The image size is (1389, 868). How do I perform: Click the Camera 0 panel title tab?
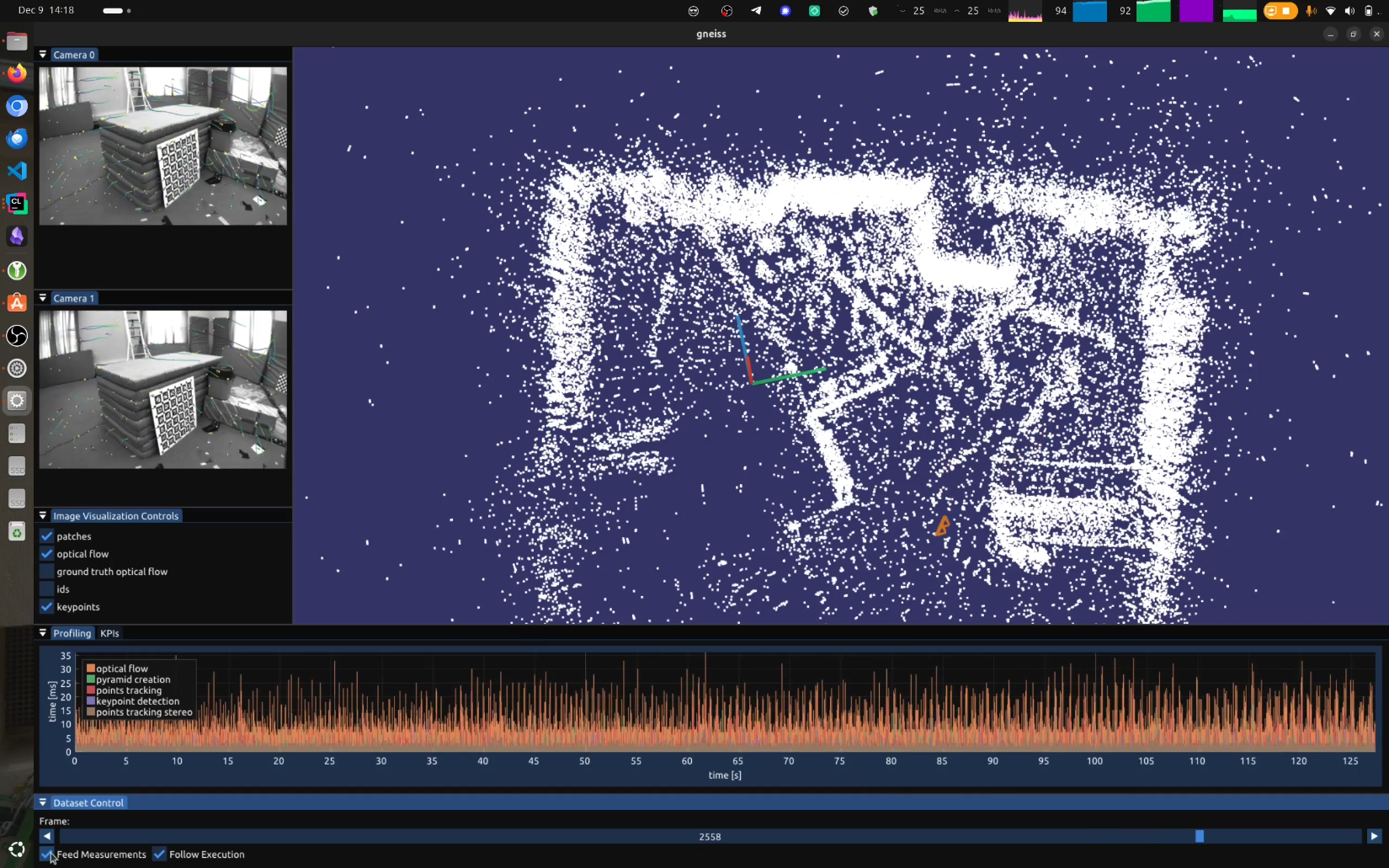click(74, 55)
